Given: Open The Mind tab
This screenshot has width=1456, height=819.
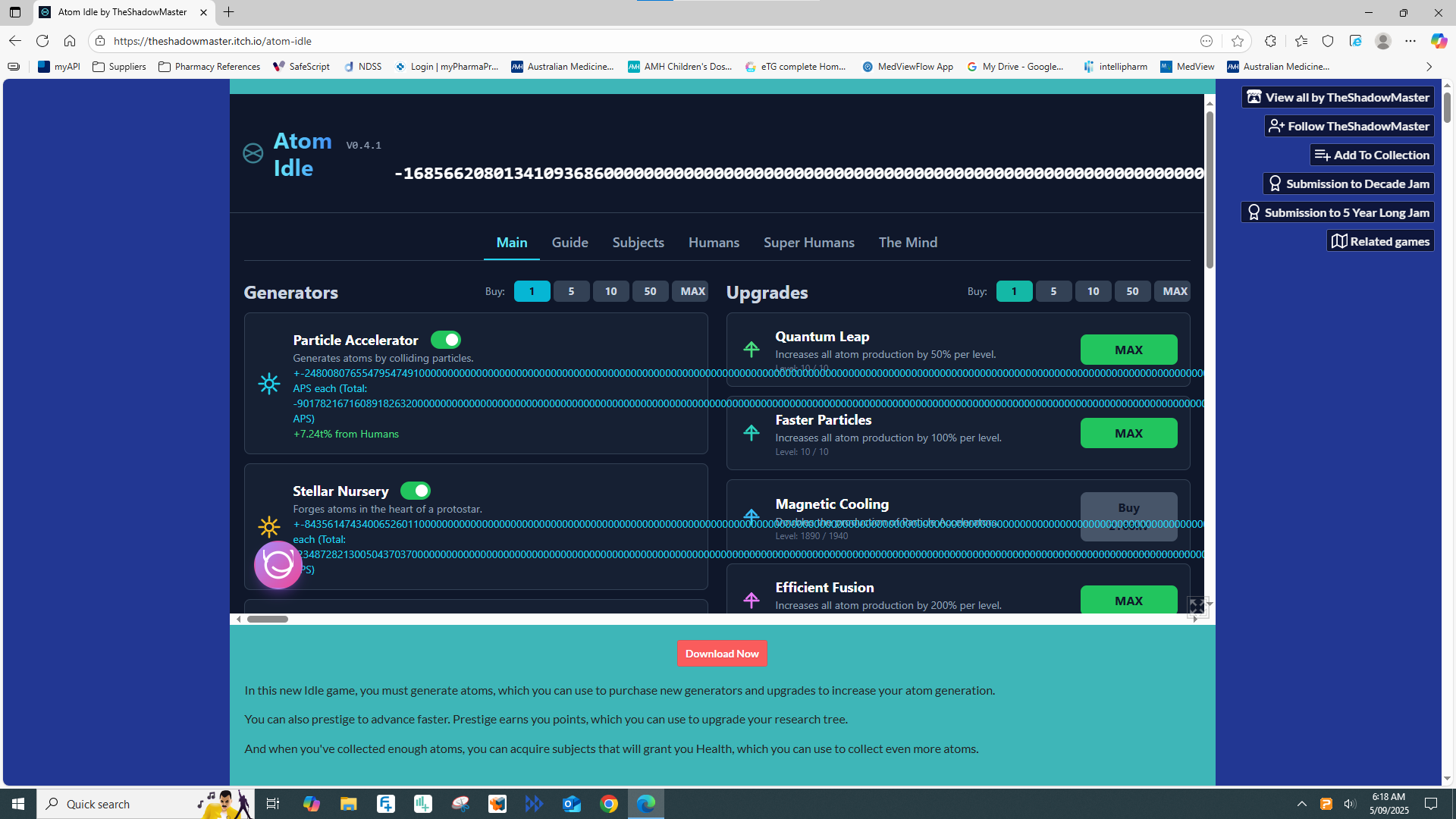Looking at the screenshot, I should (908, 243).
